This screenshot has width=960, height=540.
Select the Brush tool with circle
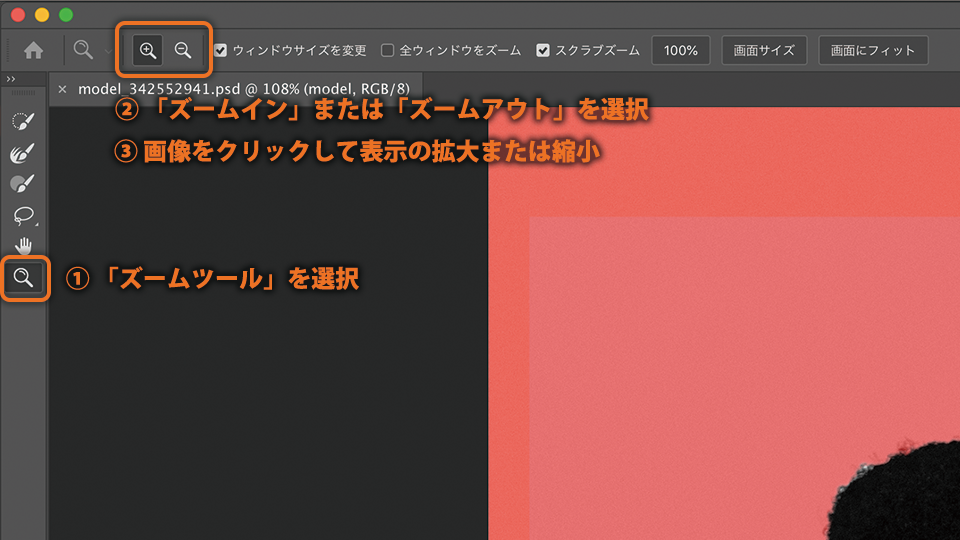tap(23, 184)
